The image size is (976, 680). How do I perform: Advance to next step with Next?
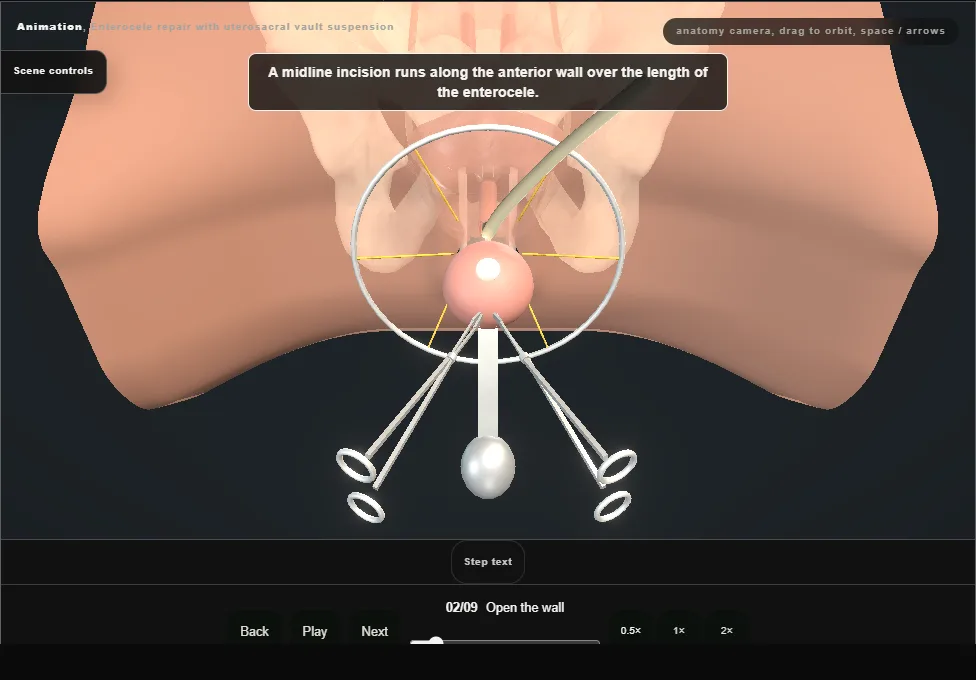[375, 631]
